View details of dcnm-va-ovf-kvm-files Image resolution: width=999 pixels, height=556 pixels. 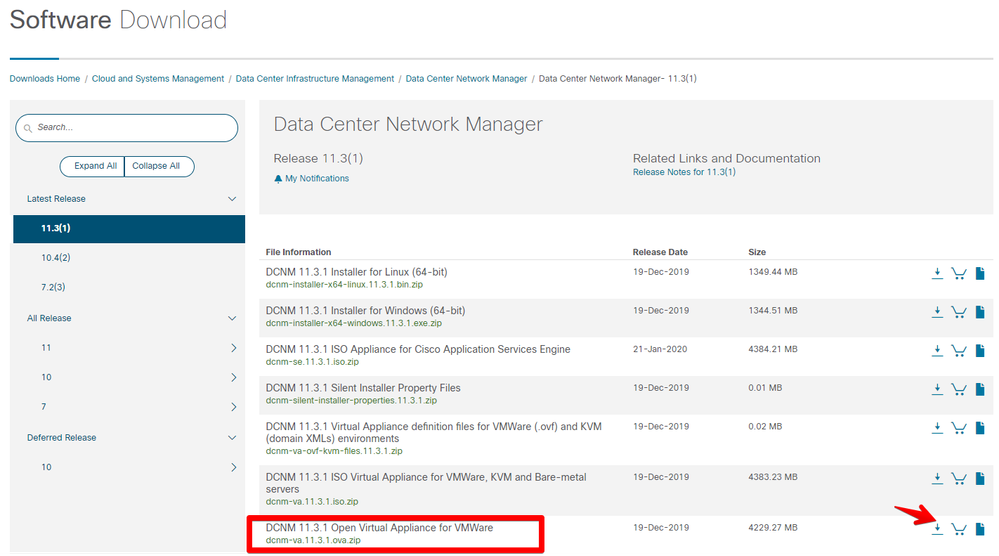(981, 428)
